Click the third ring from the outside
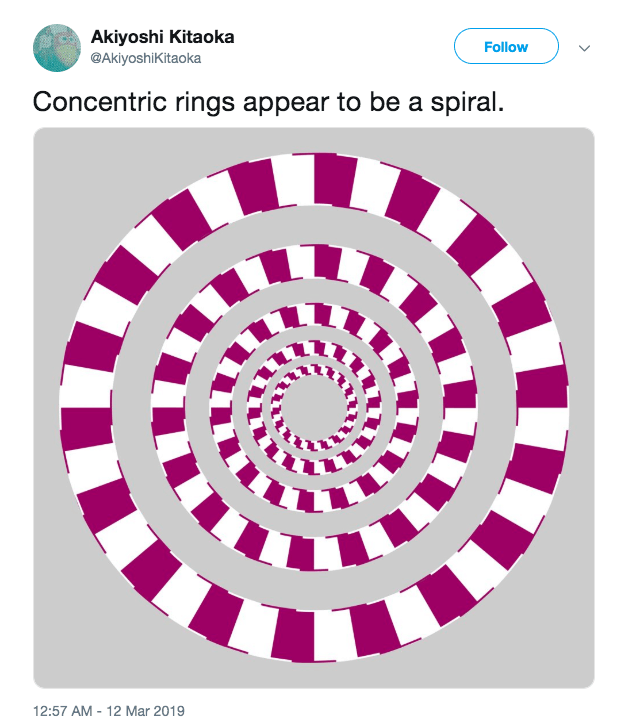Image resolution: width=626 pixels, height=728 pixels. click(313, 315)
